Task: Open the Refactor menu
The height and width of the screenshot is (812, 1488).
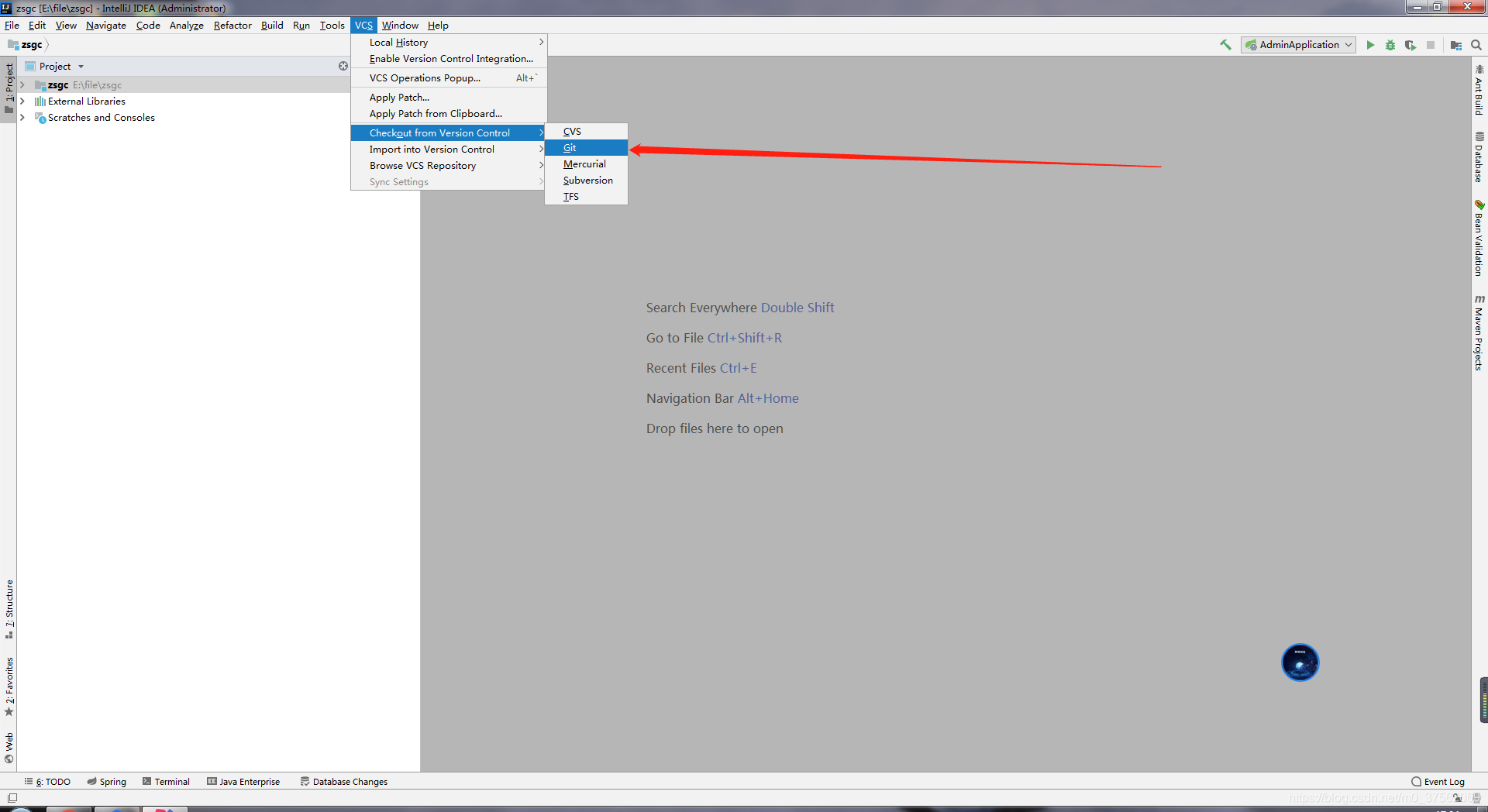Action: pos(232,26)
